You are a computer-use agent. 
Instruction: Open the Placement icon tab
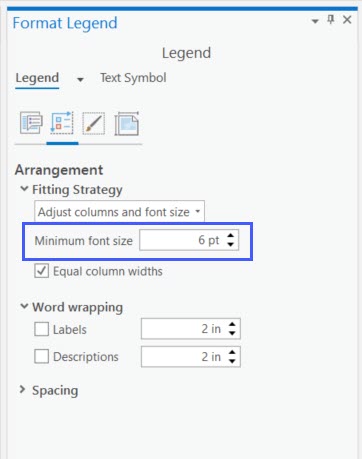[x=127, y=124]
